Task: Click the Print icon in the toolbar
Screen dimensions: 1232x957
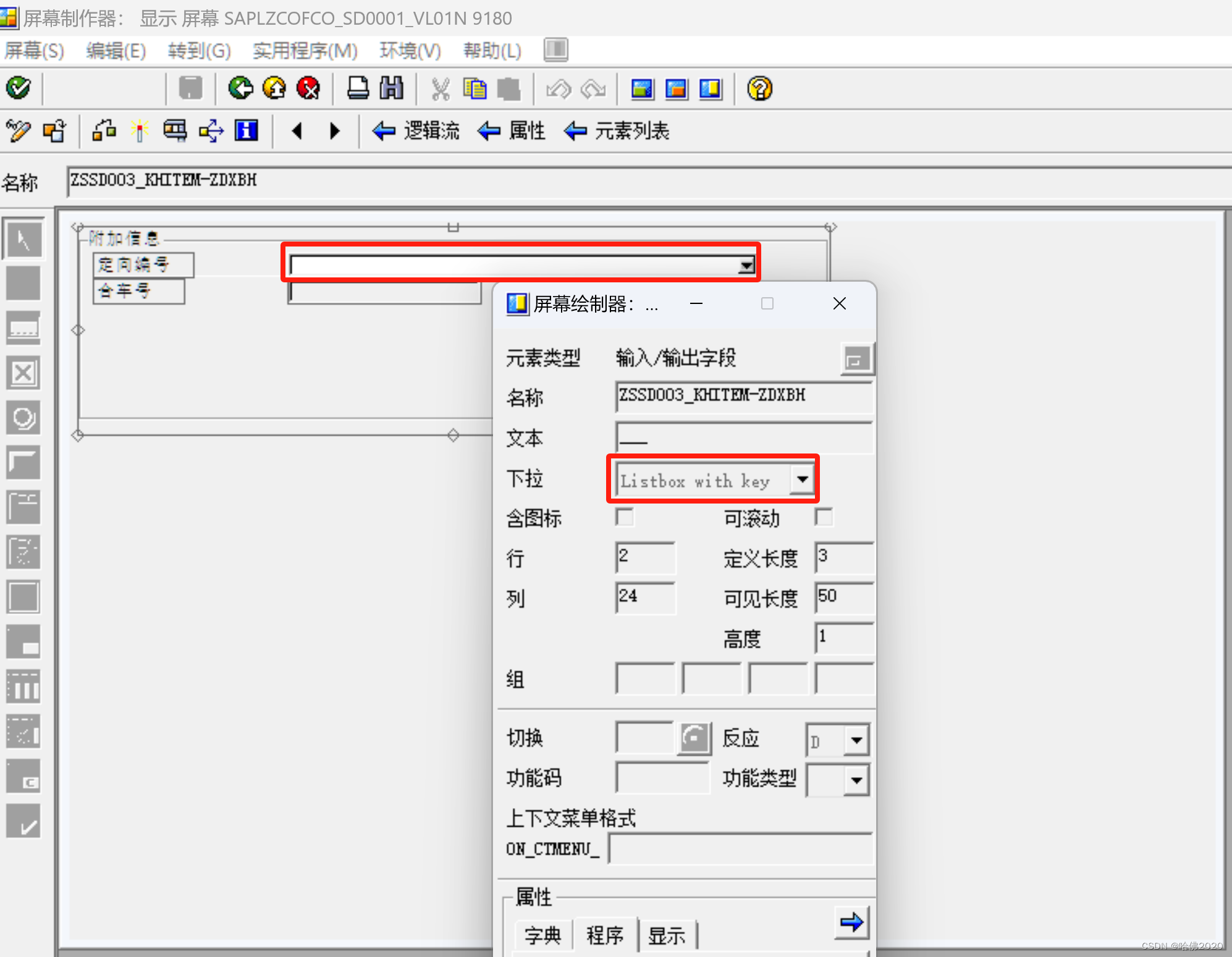Action: tap(357, 88)
